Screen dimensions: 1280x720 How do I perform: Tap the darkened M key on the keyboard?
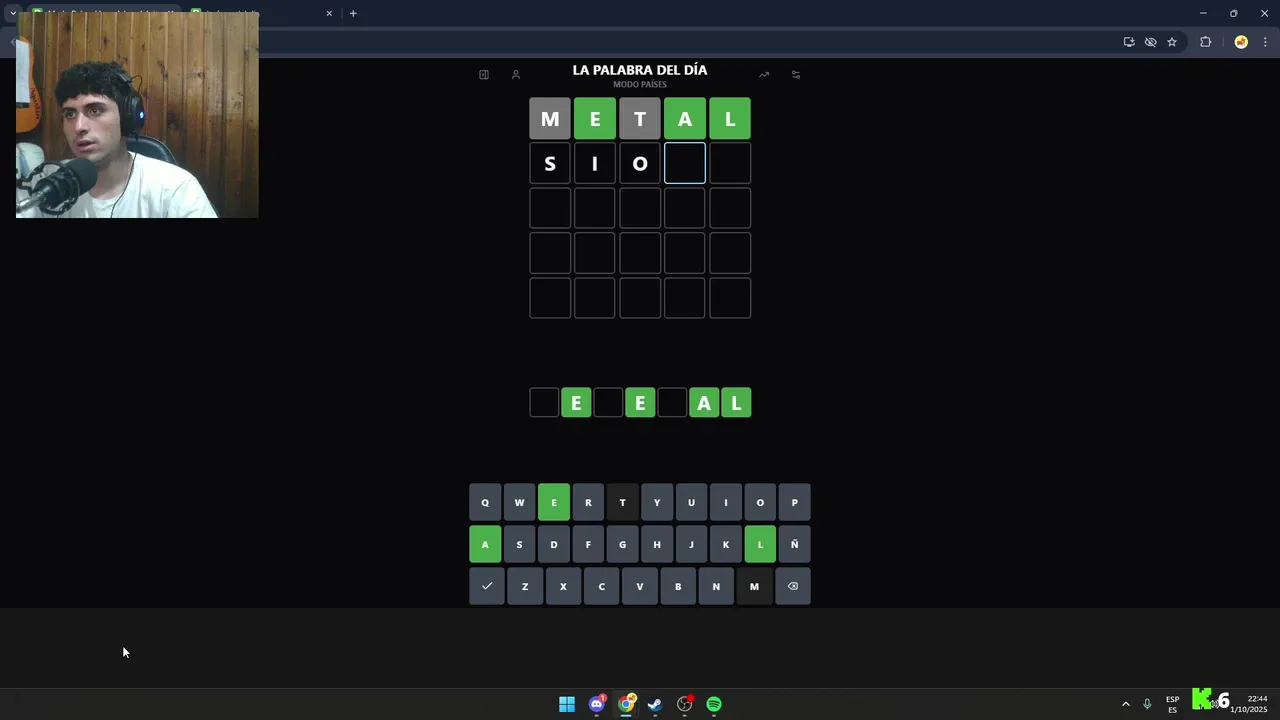point(754,586)
